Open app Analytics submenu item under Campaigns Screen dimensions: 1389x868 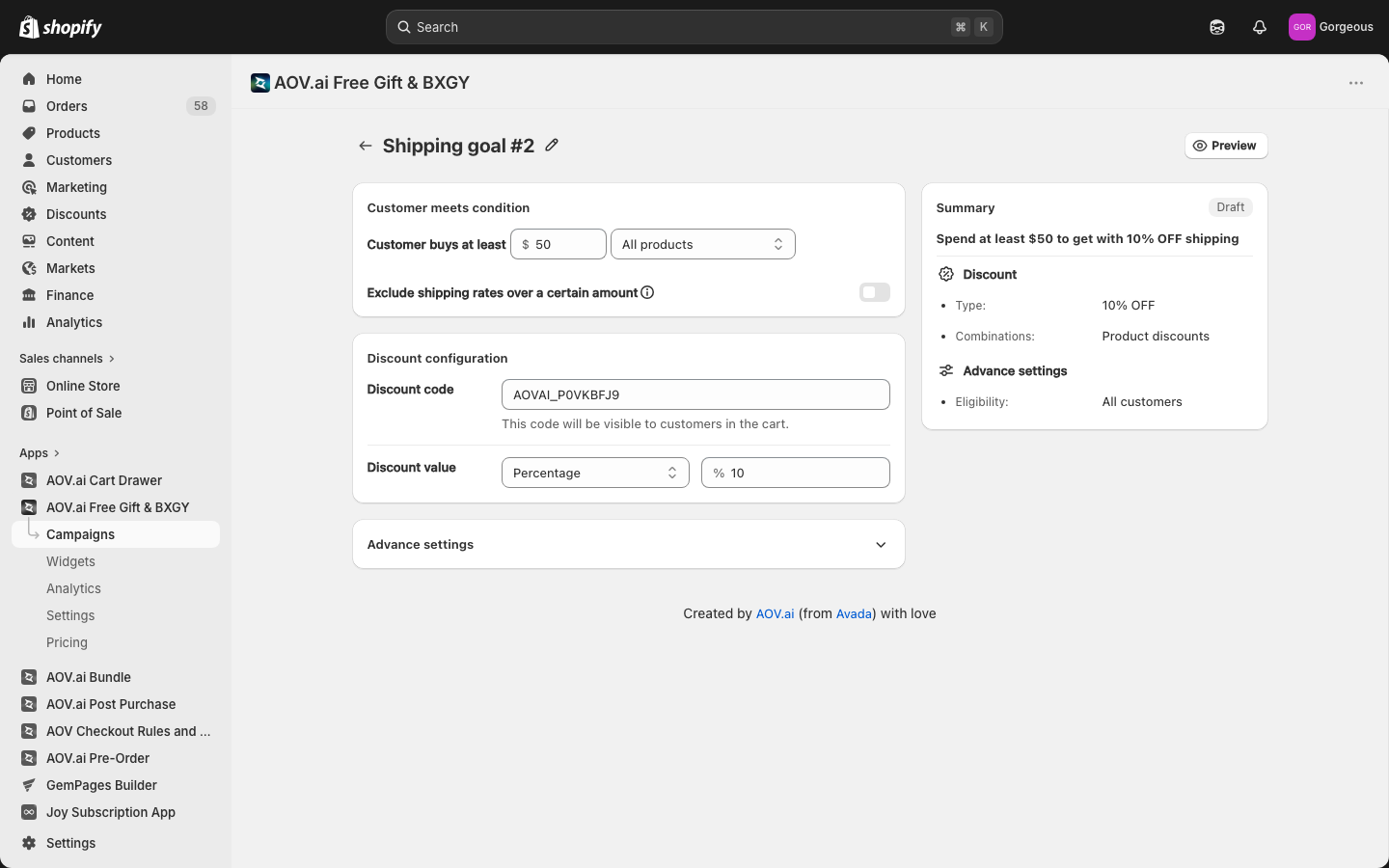(73, 588)
